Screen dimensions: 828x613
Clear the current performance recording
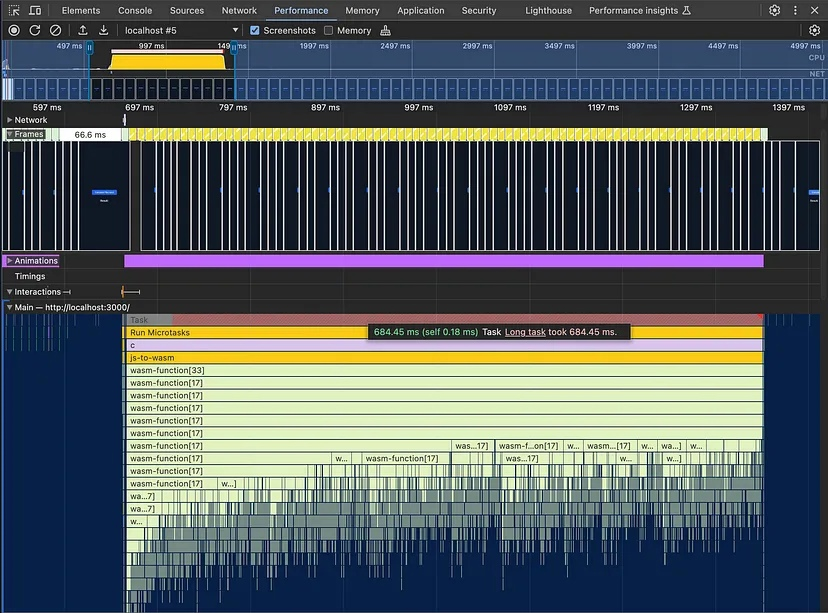click(56, 30)
